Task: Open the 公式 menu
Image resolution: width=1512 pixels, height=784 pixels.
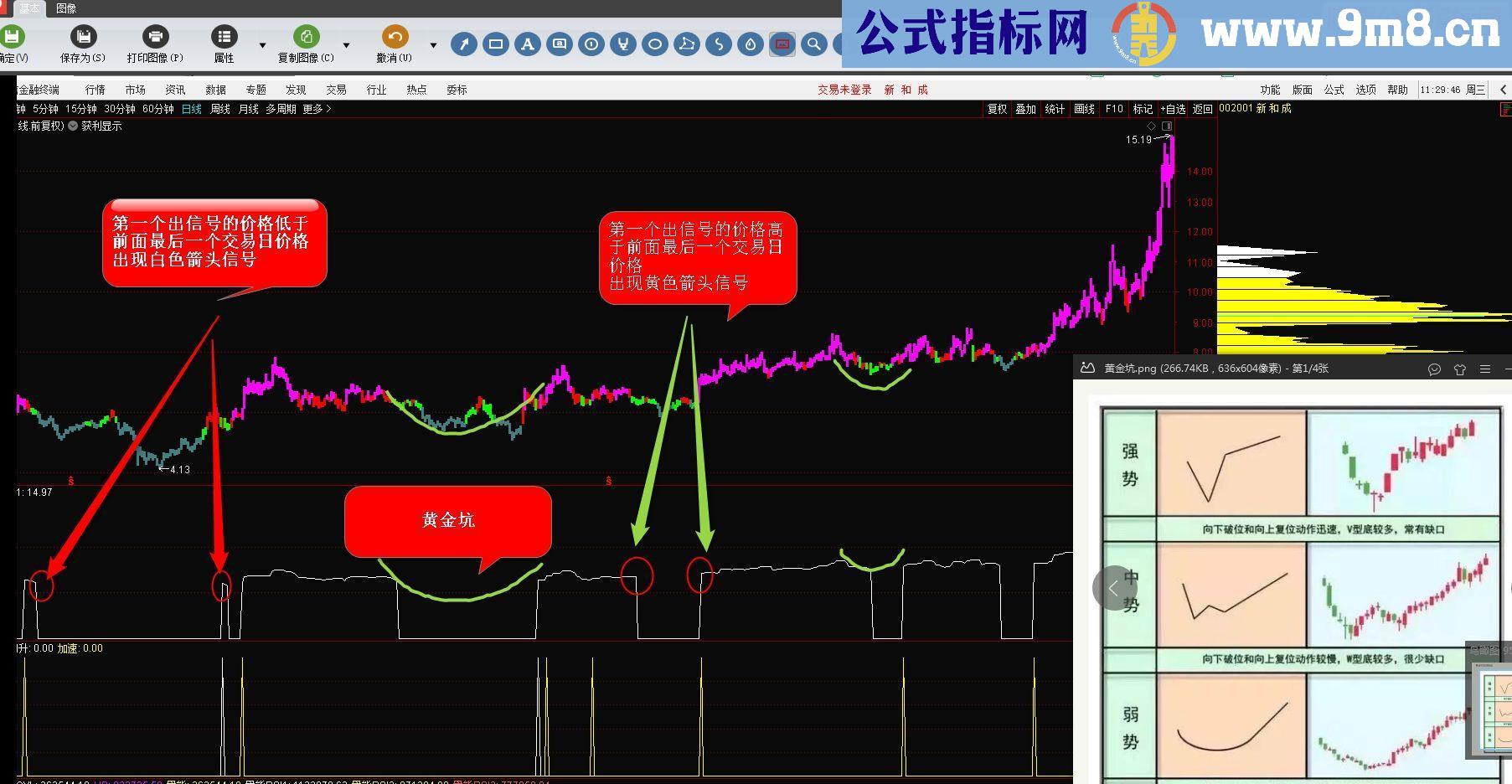Action: tap(1333, 90)
